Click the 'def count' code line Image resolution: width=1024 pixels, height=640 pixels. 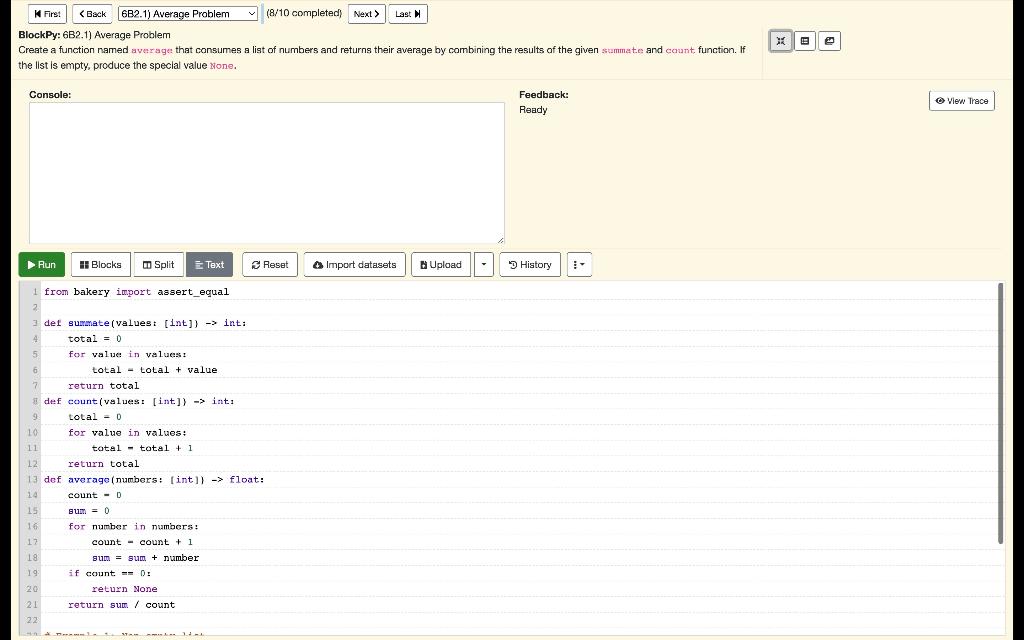click(139, 402)
